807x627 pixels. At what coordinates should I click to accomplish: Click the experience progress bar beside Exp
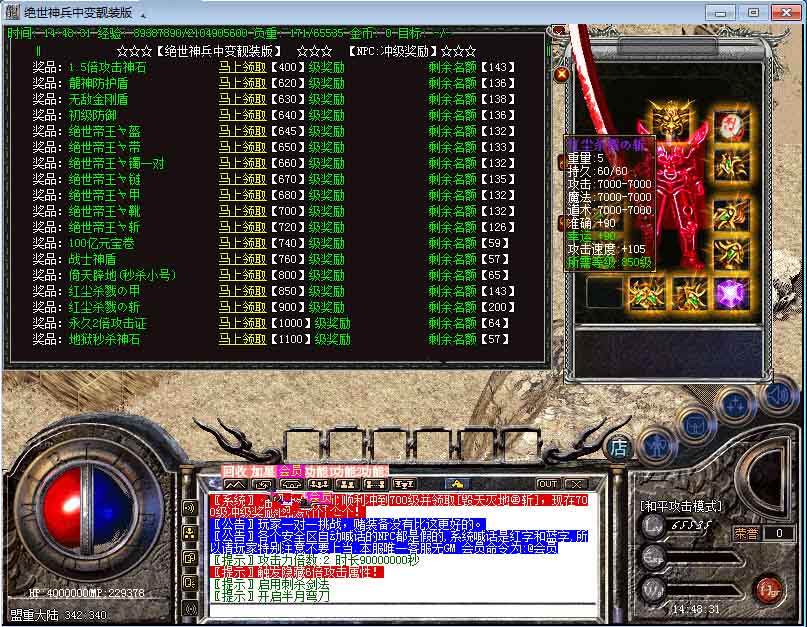(703, 557)
